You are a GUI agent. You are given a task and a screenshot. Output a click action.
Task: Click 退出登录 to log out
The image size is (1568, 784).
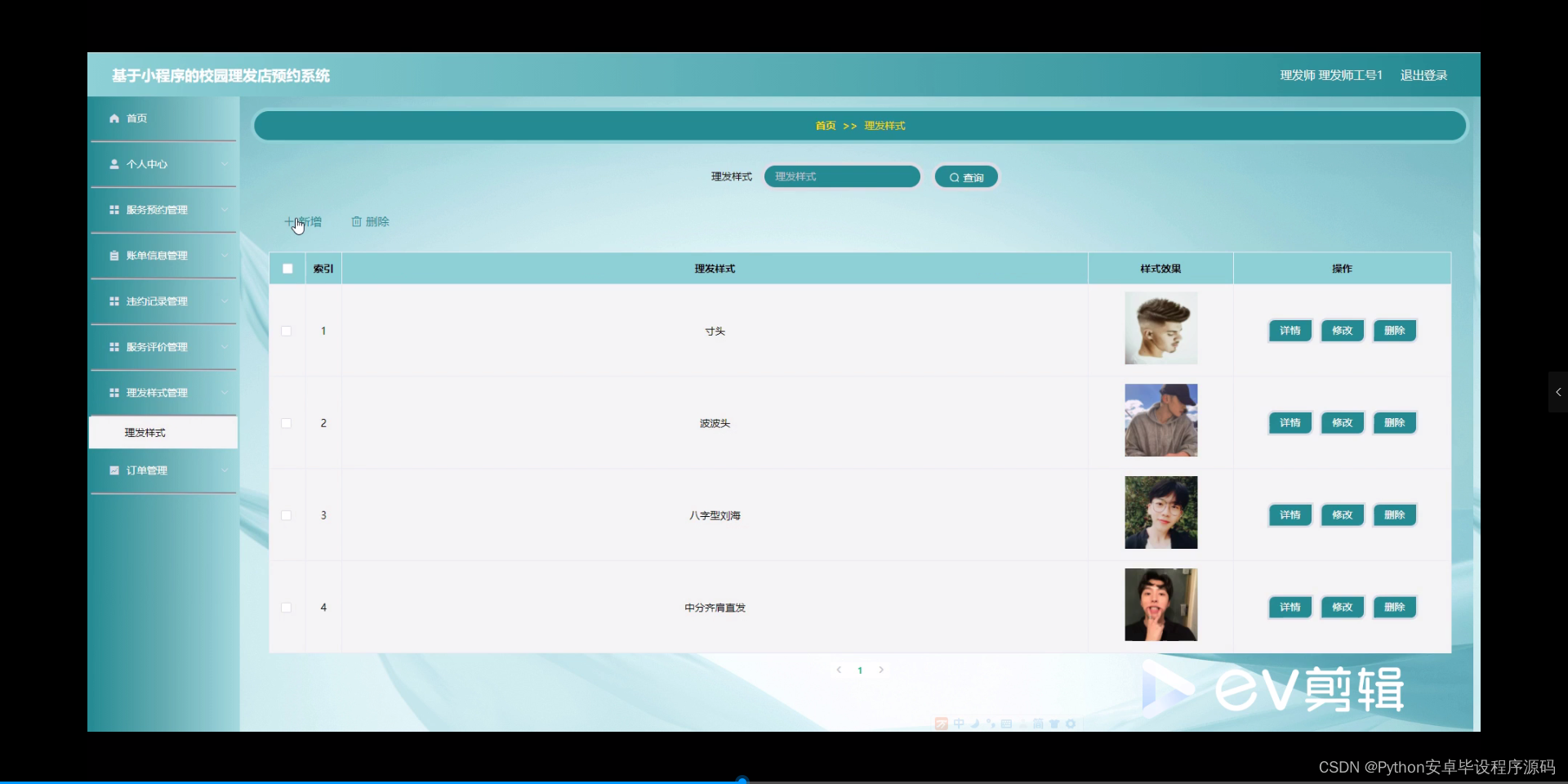(1423, 75)
